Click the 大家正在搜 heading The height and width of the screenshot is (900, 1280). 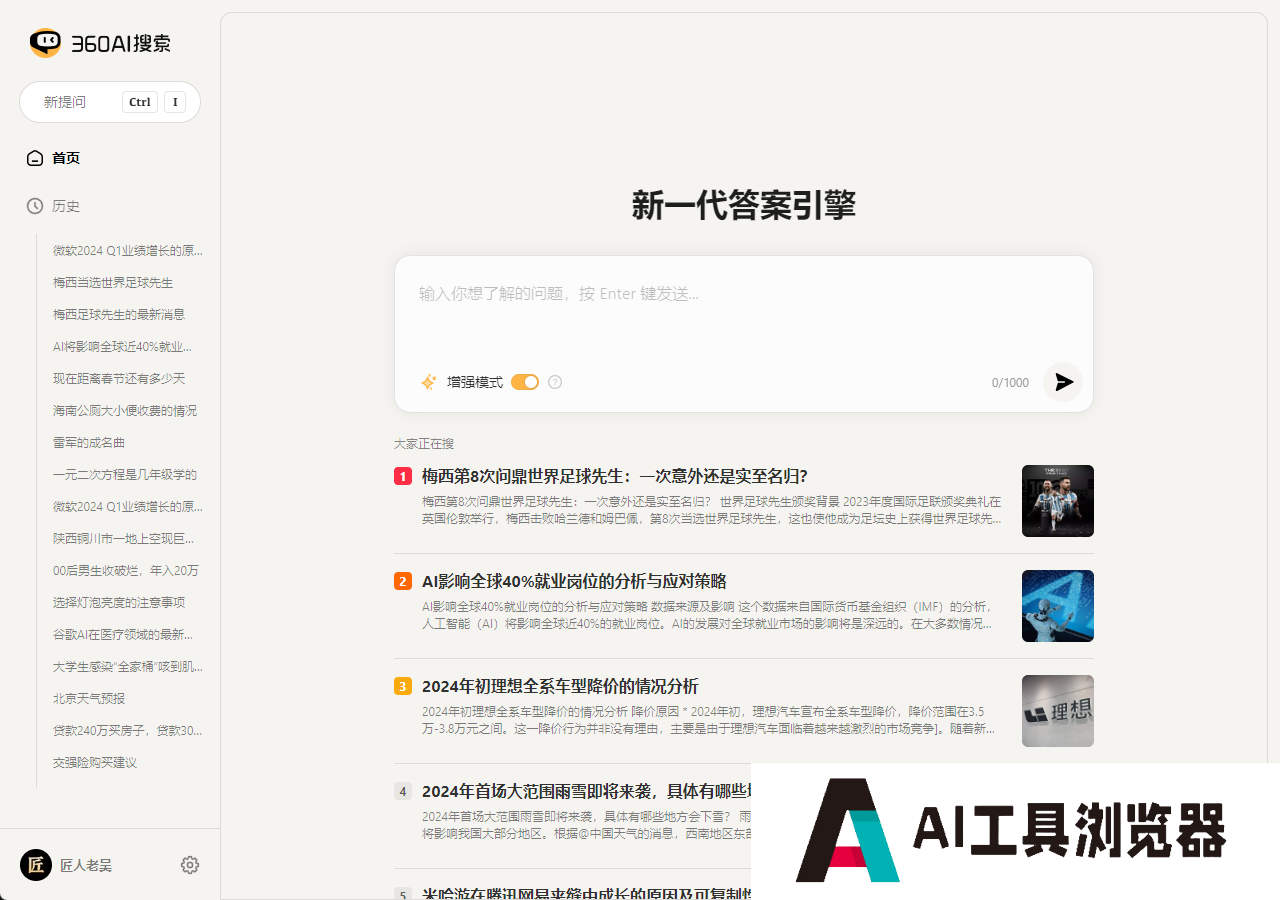pyautogui.click(x=424, y=444)
